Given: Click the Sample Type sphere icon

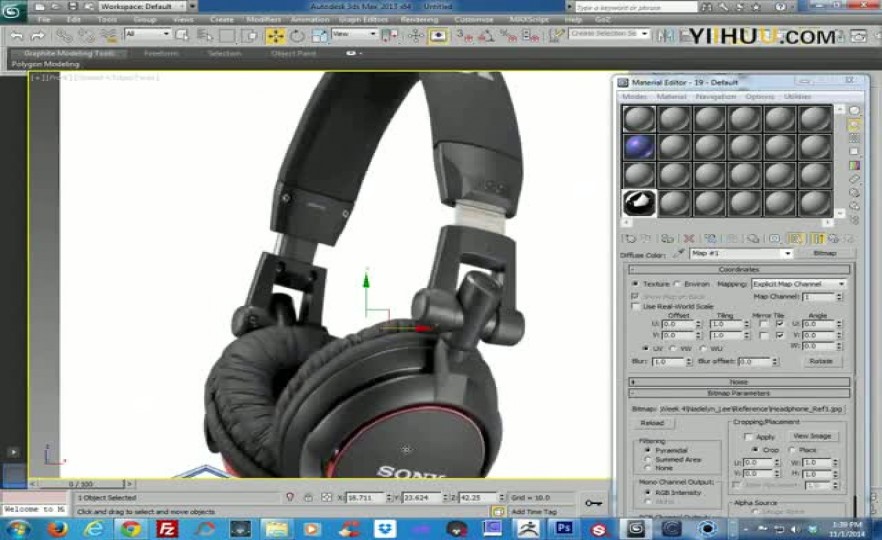Looking at the screenshot, I should point(854,111).
